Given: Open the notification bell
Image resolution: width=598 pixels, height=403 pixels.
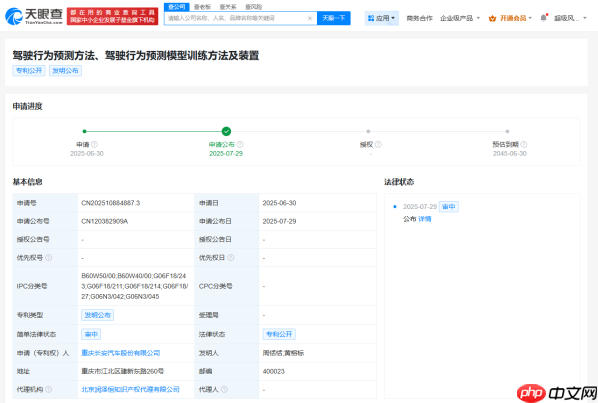Looking at the screenshot, I should pyautogui.click(x=543, y=18).
